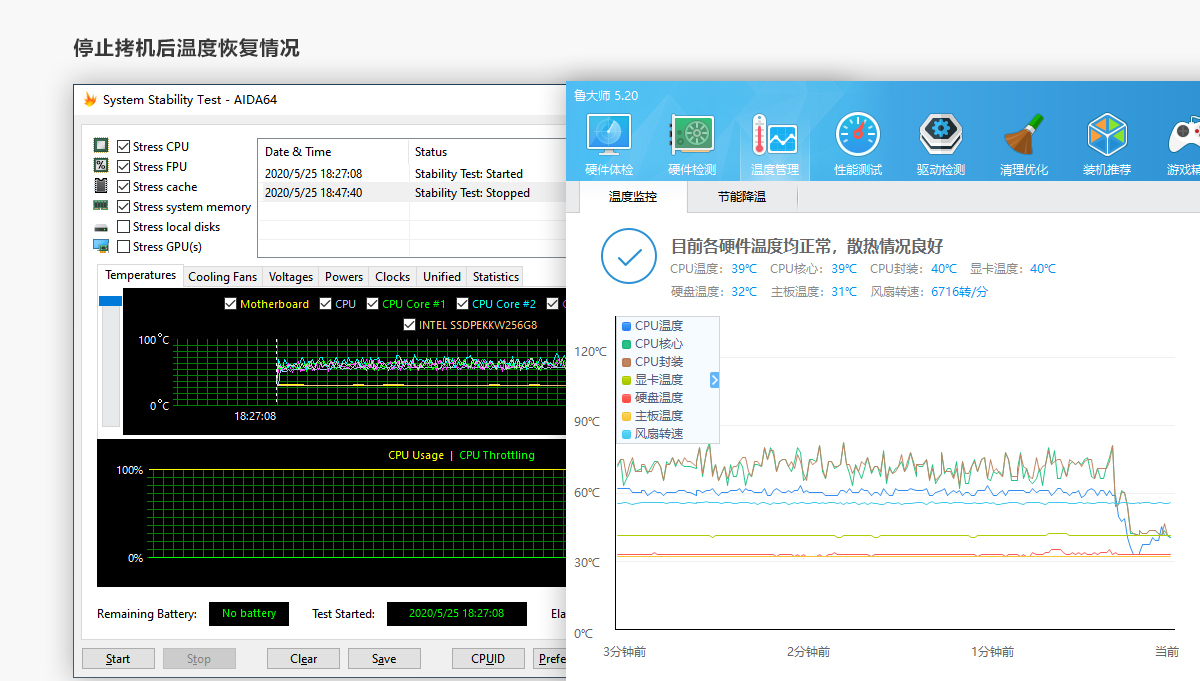Enable Stress GPU(s) checkbox
This screenshot has width=1200, height=681.
pyautogui.click(x=124, y=246)
